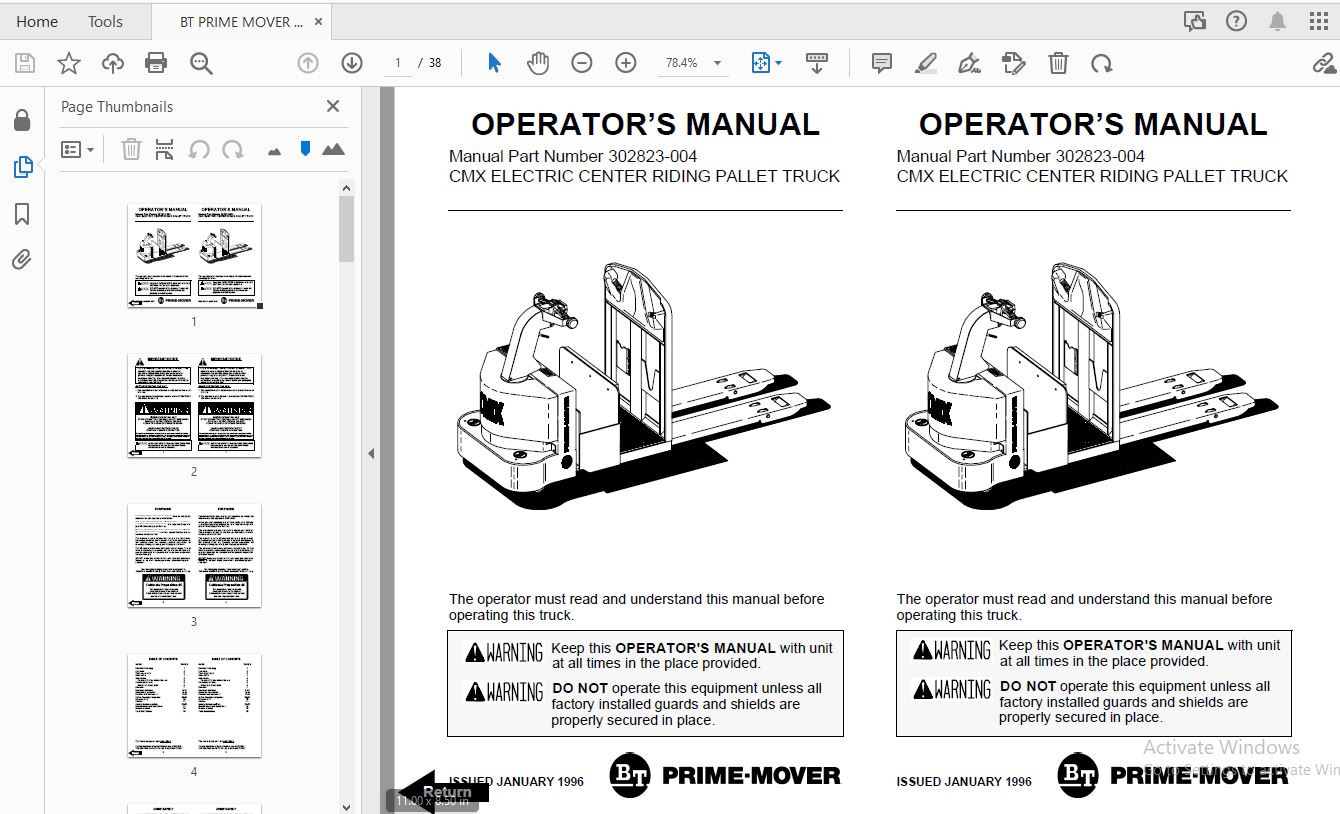Select page 1 thumbnail

(194, 256)
